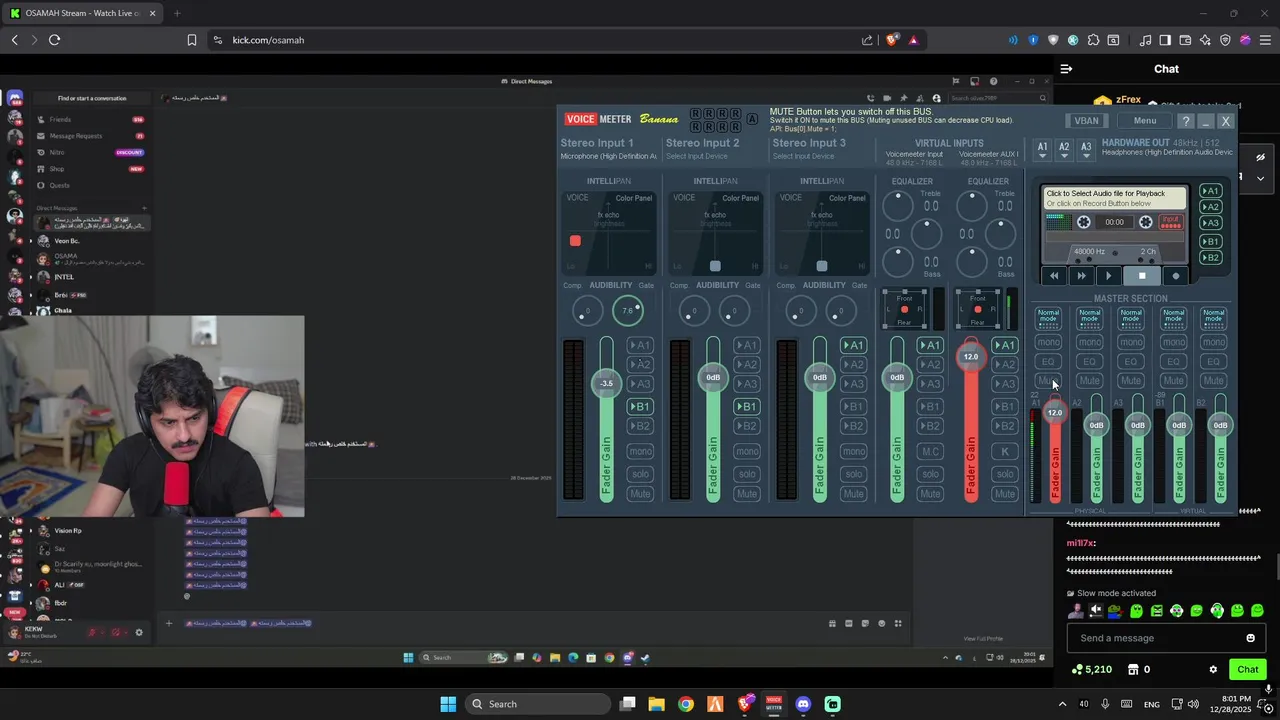
Task: Toggle K karaoke button on Voicemeeter AUX
Action: (1005, 451)
